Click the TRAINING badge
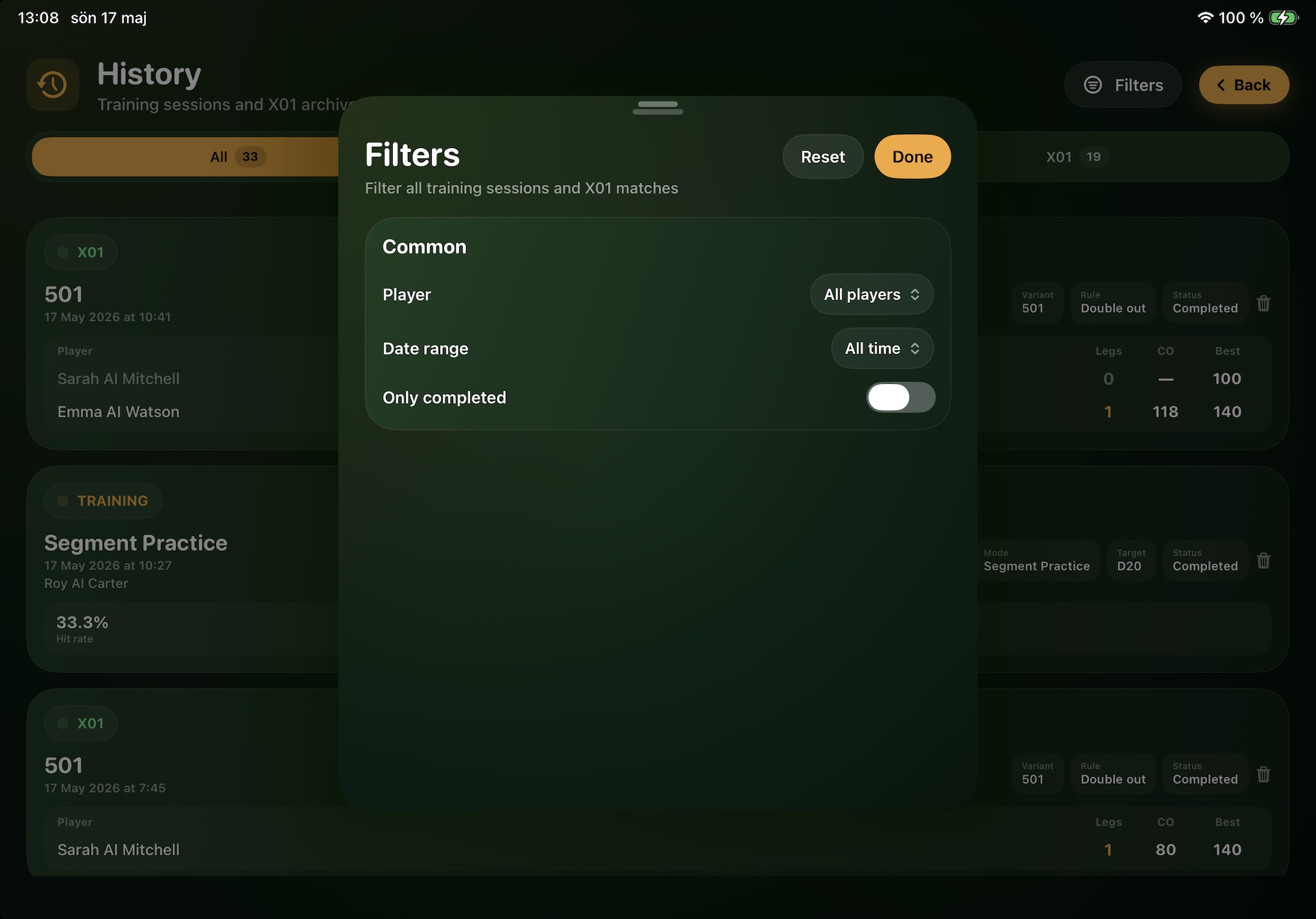The width and height of the screenshot is (1316, 919). [x=103, y=501]
